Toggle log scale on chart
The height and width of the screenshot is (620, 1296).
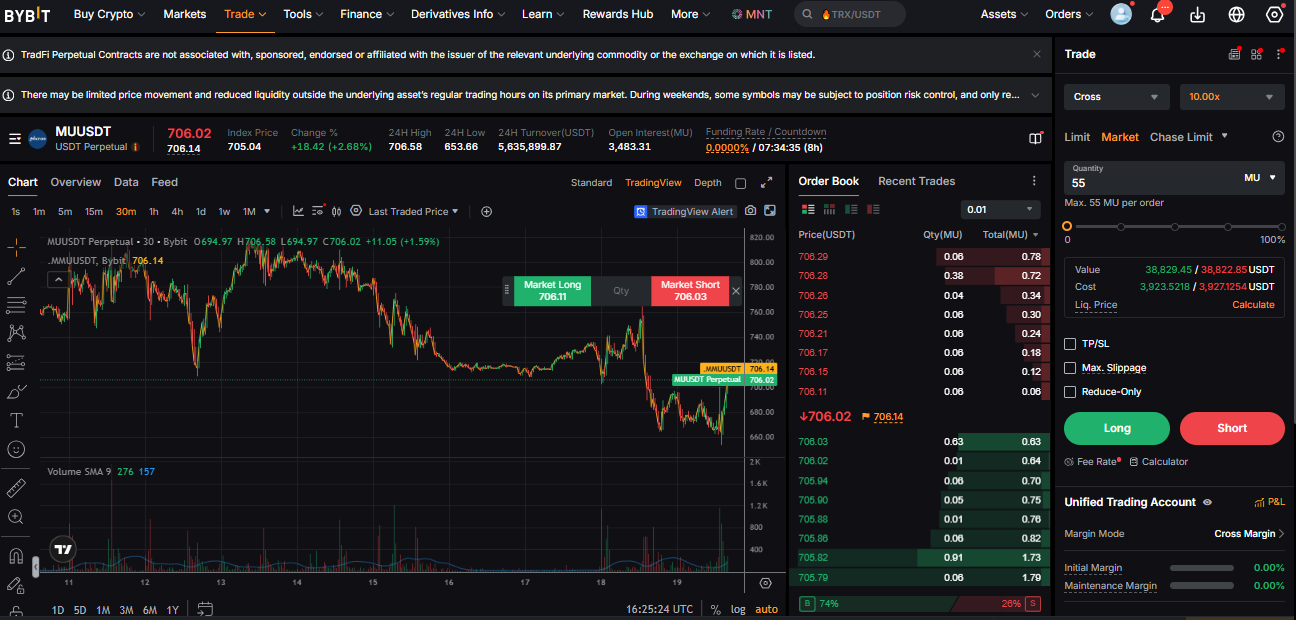[x=738, y=609]
